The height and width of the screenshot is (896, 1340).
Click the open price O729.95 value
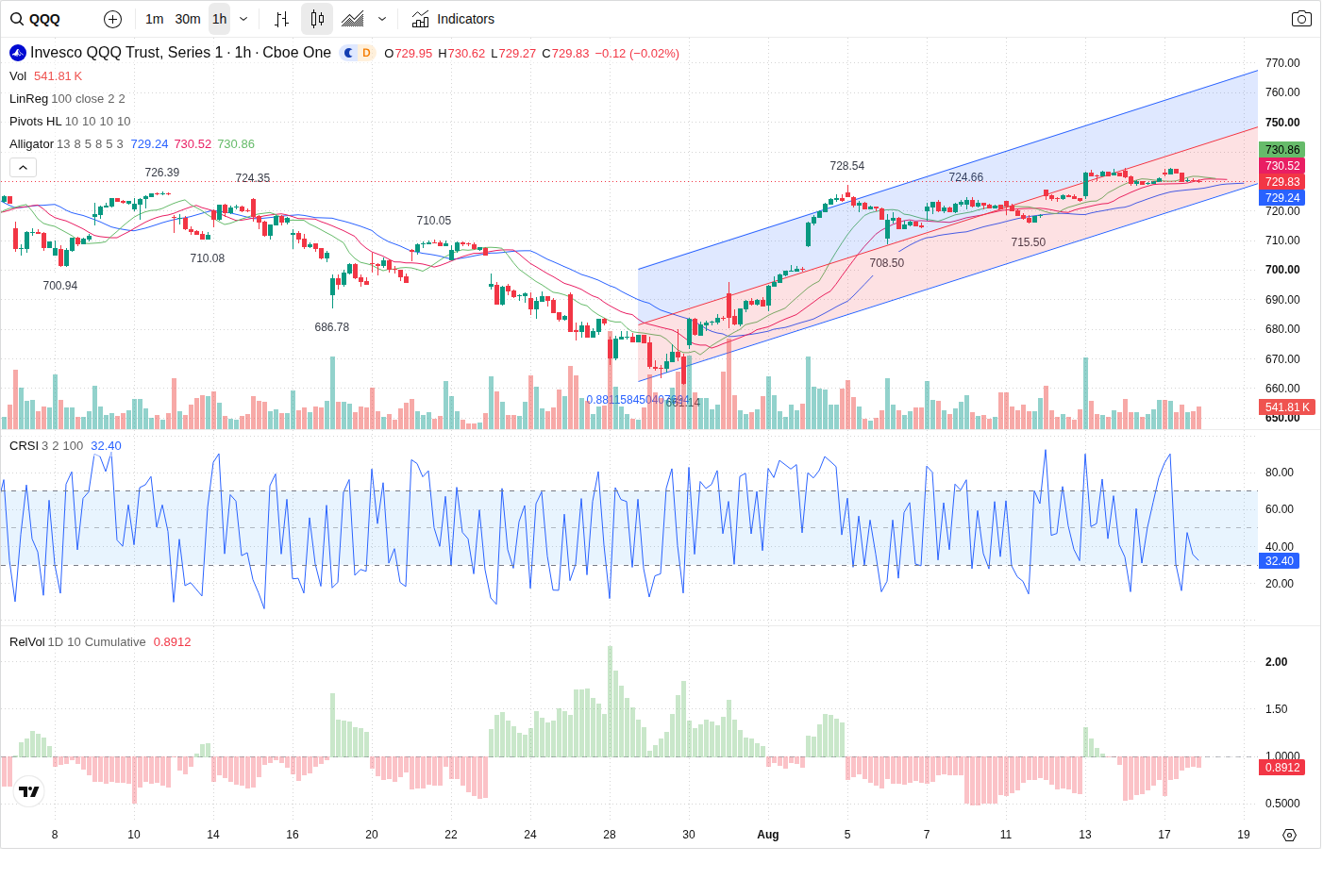pyautogui.click(x=409, y=54)
